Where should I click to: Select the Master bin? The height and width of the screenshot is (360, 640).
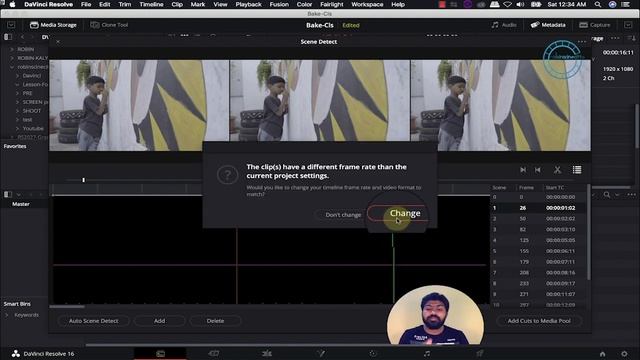point(21,204)
